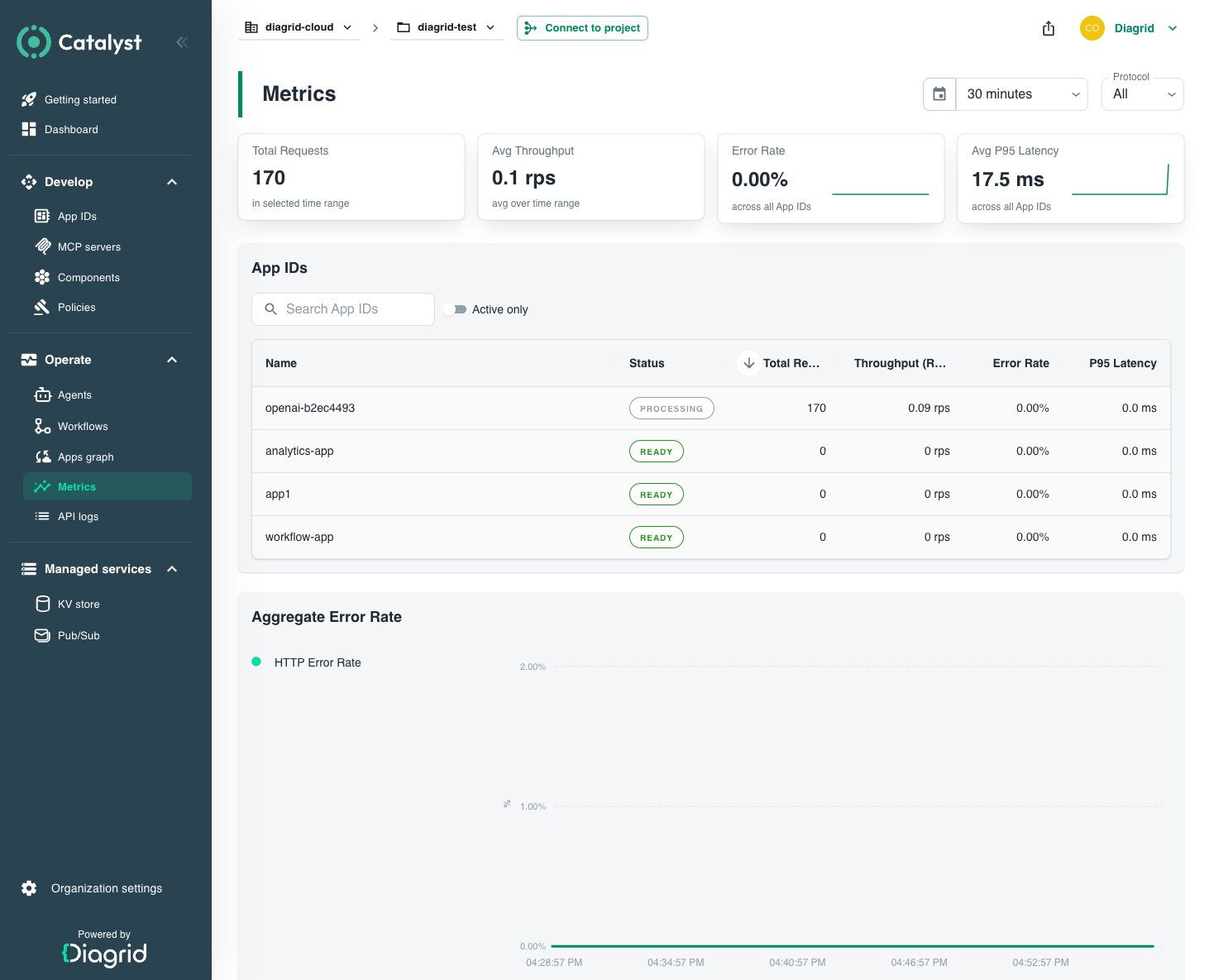Image resolution: width=1209 pixels, height=980 pixels.
Task: Click the Dashboard grid icon
Action: pyautogui.click(x=29, y=129)
